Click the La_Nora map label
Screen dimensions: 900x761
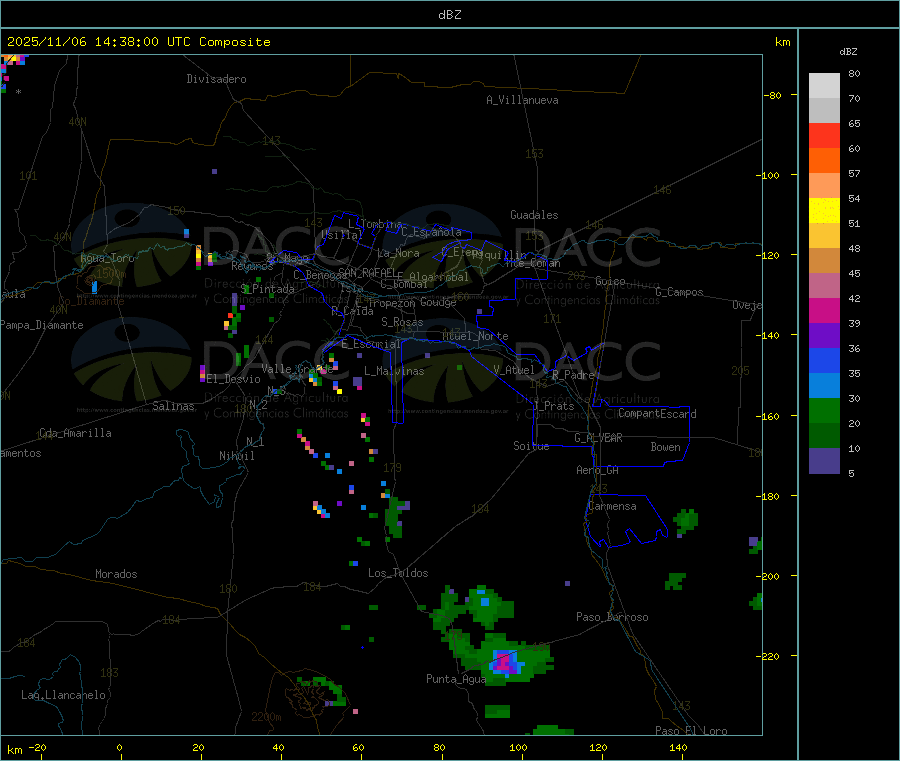click(398, 253)
